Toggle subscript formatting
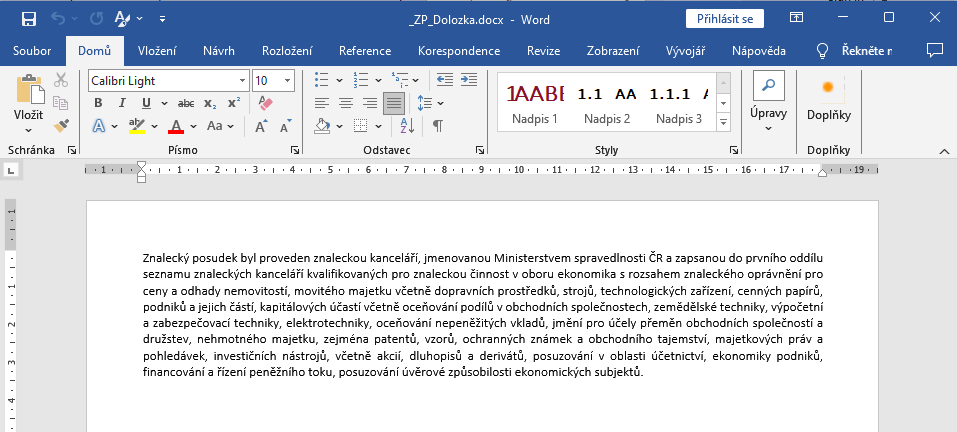 point(210,103)
